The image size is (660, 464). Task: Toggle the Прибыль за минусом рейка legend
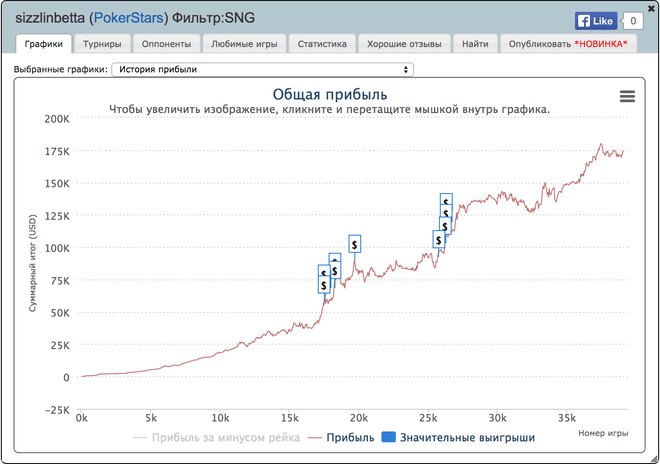coord(216,438)
